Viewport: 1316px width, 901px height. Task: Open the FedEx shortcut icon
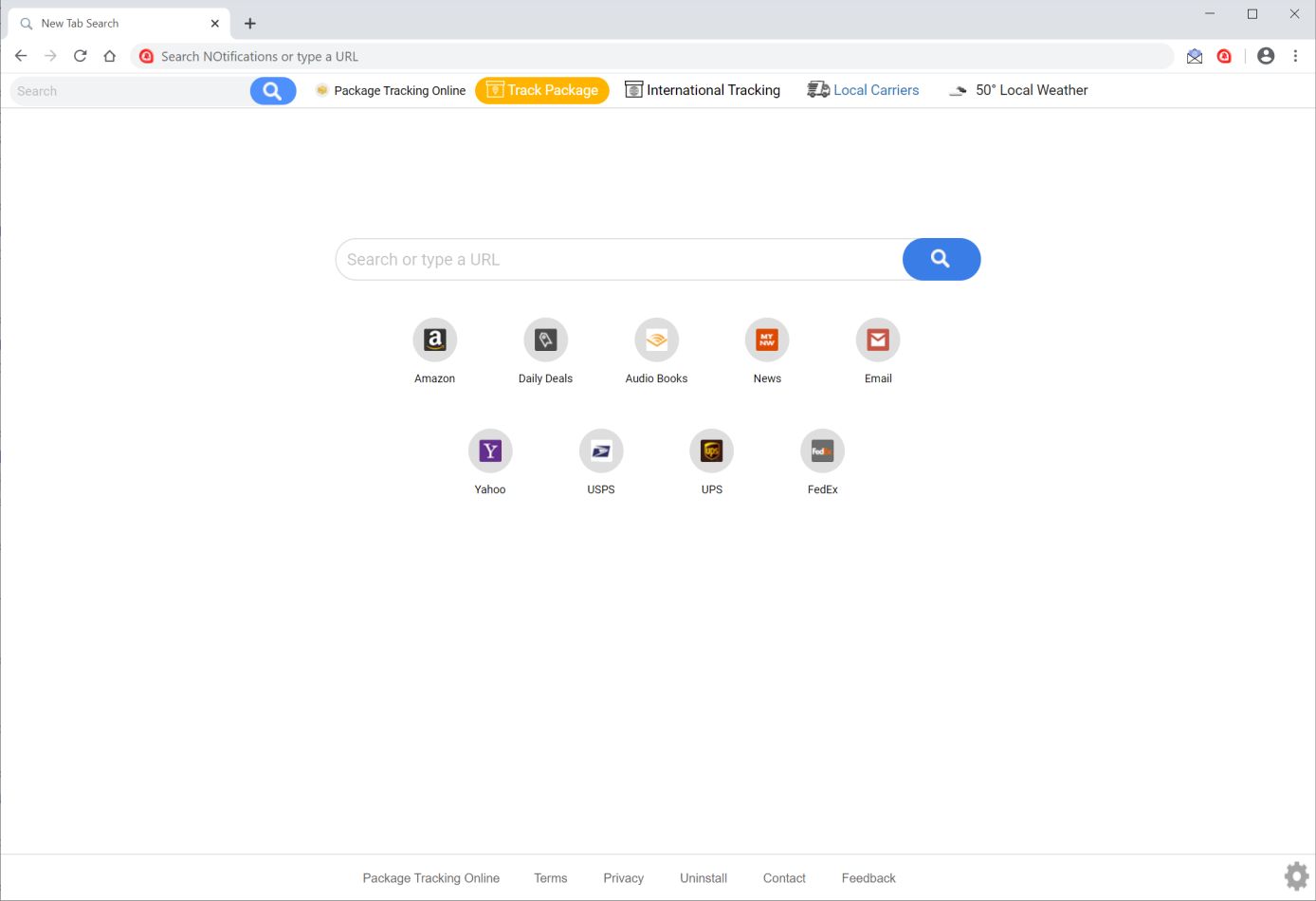[x=823, y=450]
